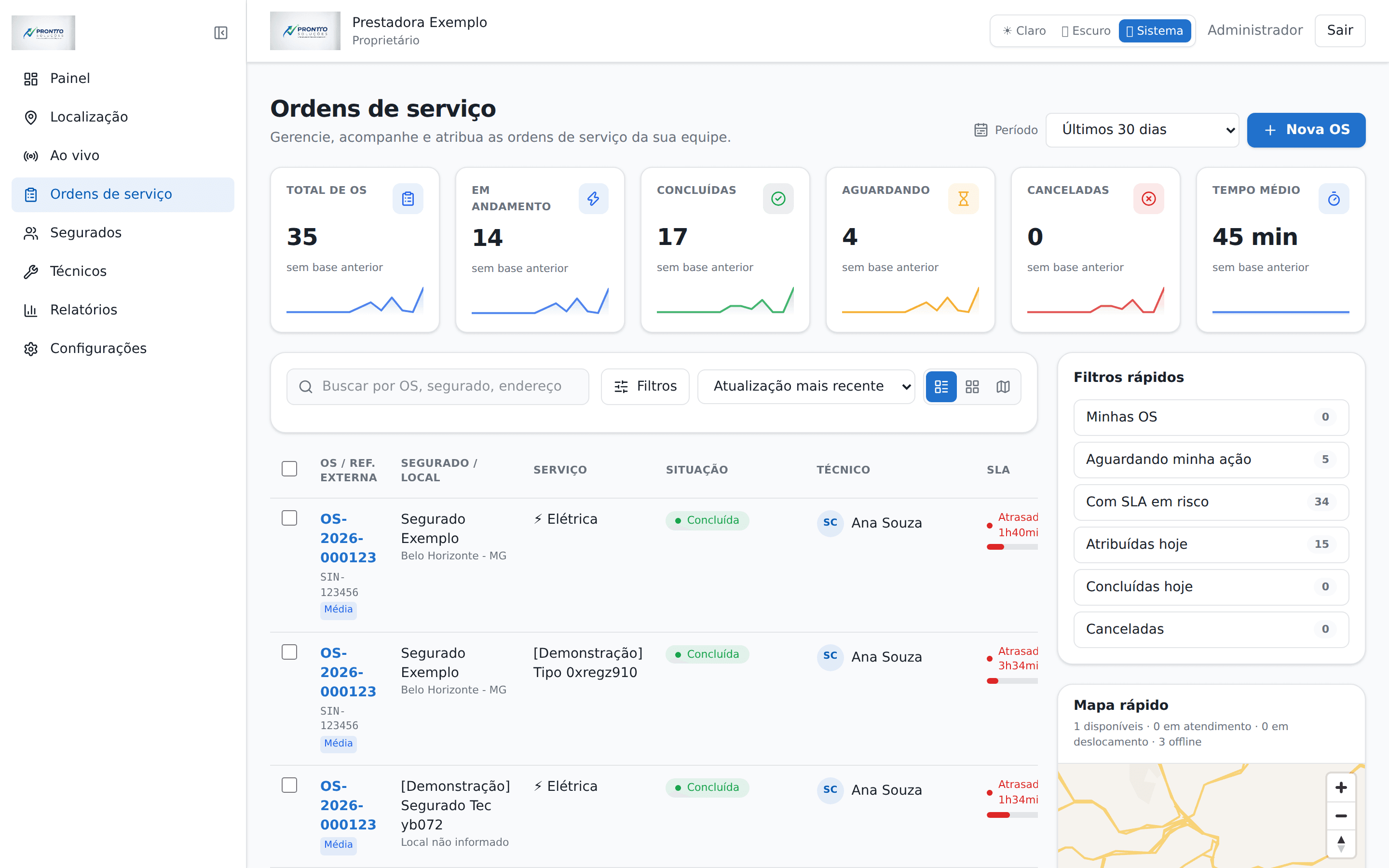This screenshot has height=868, width=1389.
Task: Collapse the sidebar with the panel icon
Action: coord(220,33)
